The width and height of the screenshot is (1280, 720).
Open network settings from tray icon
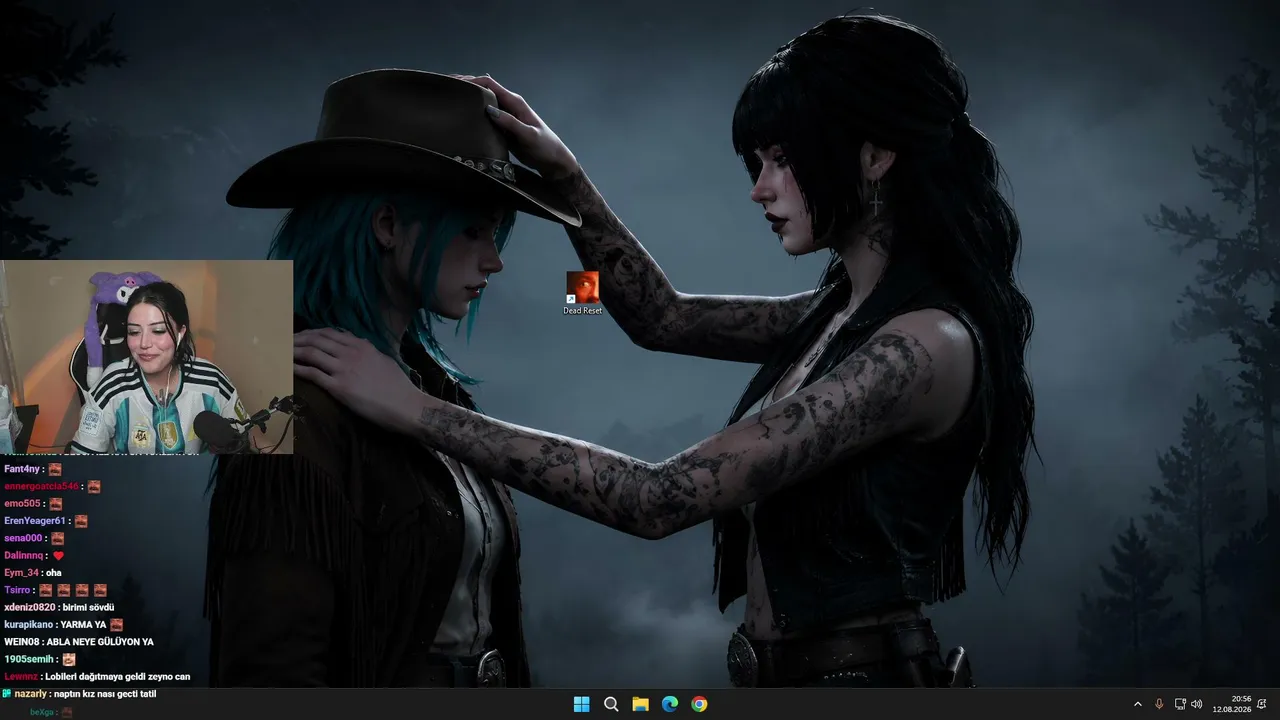click(1179, 704)
